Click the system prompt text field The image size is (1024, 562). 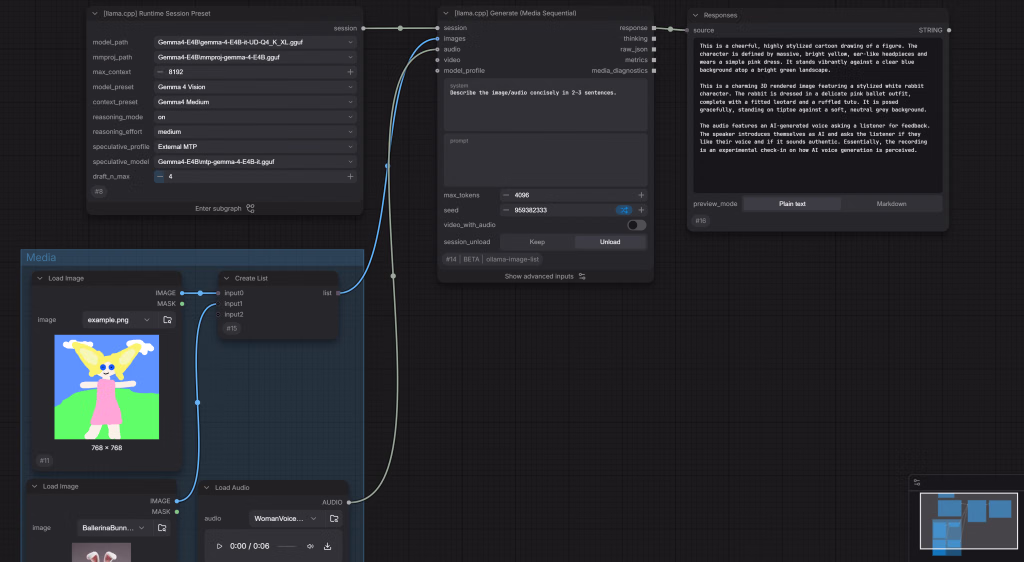545,105
